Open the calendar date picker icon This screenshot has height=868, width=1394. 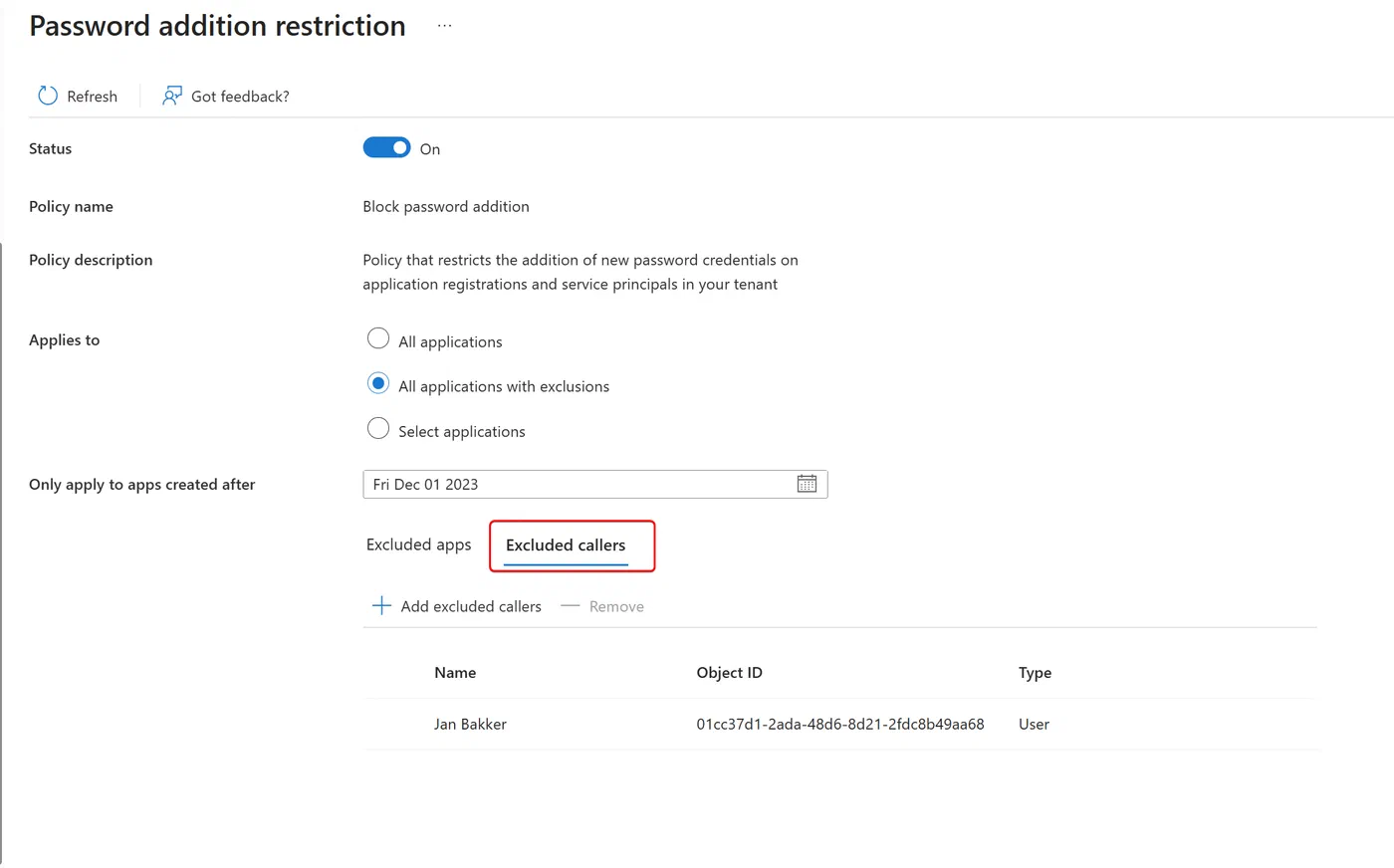click(x=807, y=484)
